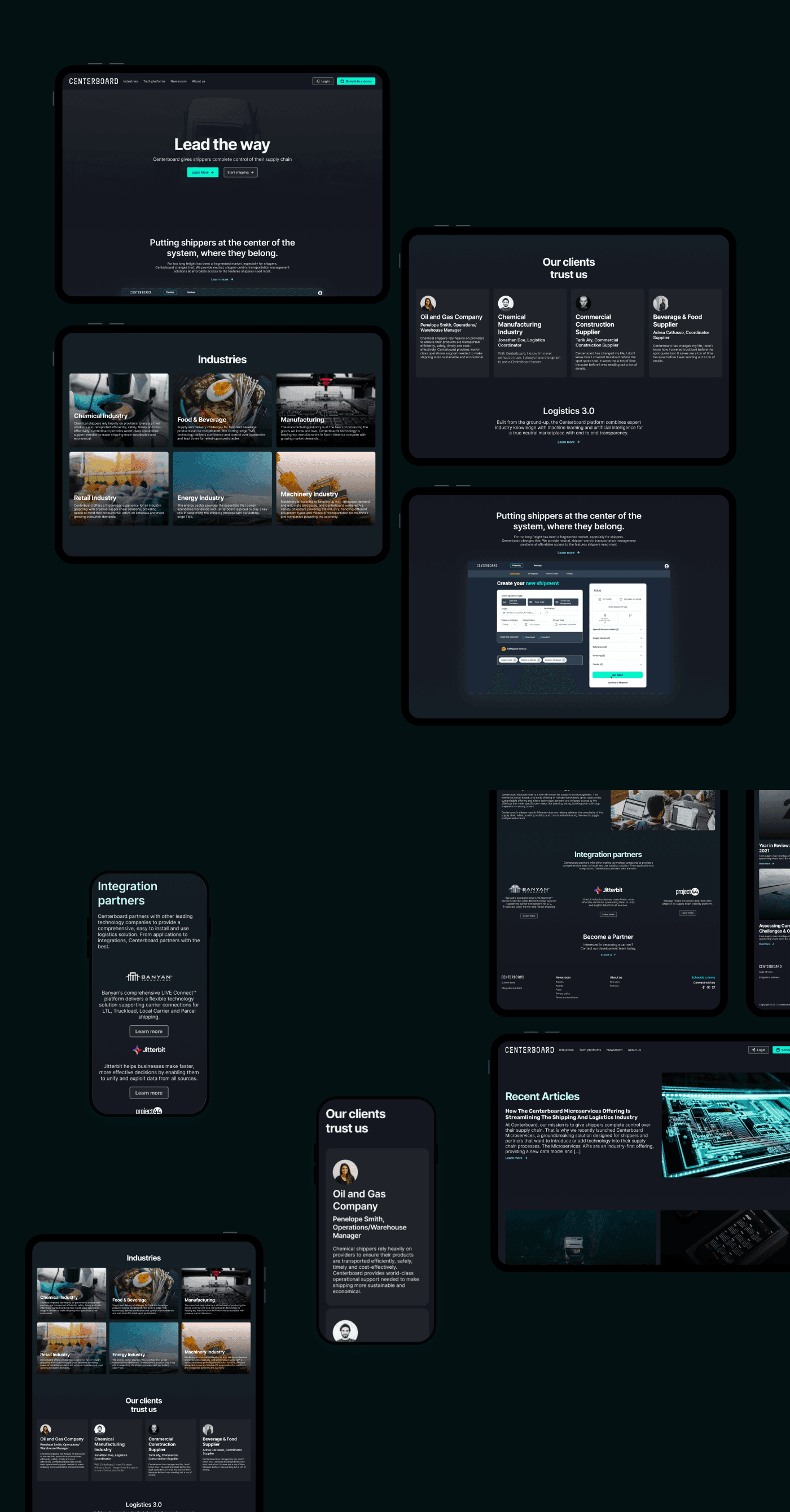The height and width of the screenshot is (1512, 790).
Task: Click Add Special Services plus icon
Action: 504,649
